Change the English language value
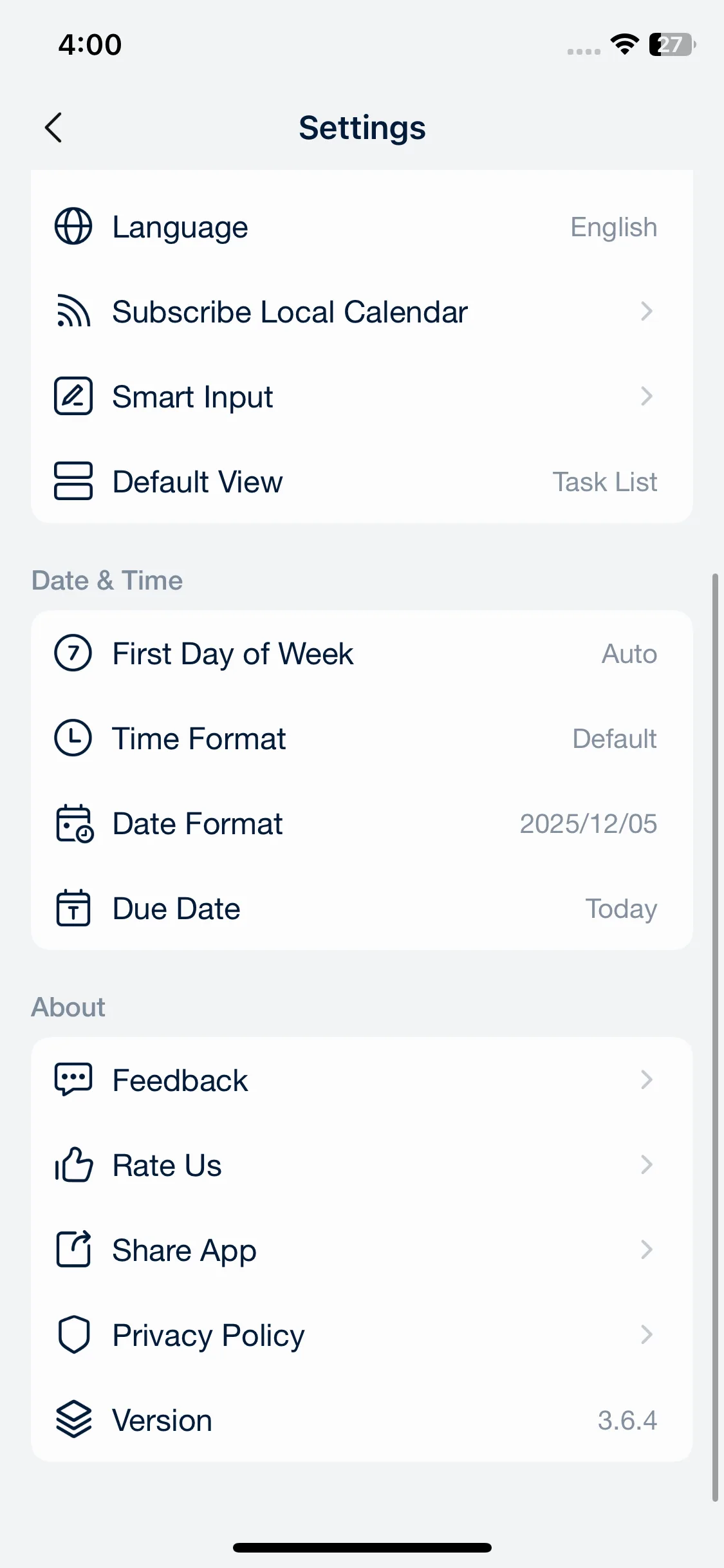The height and width of the screenshot is (1568, 724). pyautogui.click(x=613, y=227)
